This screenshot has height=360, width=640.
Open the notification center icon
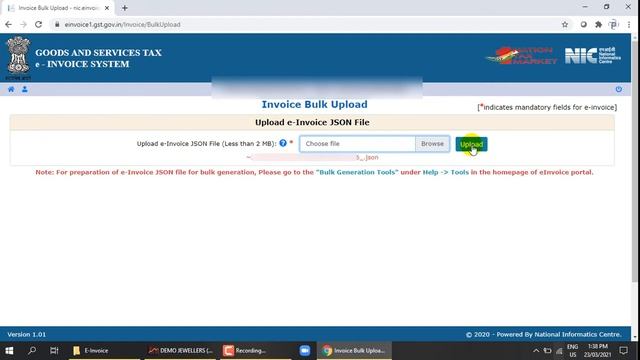click(623, 351)
